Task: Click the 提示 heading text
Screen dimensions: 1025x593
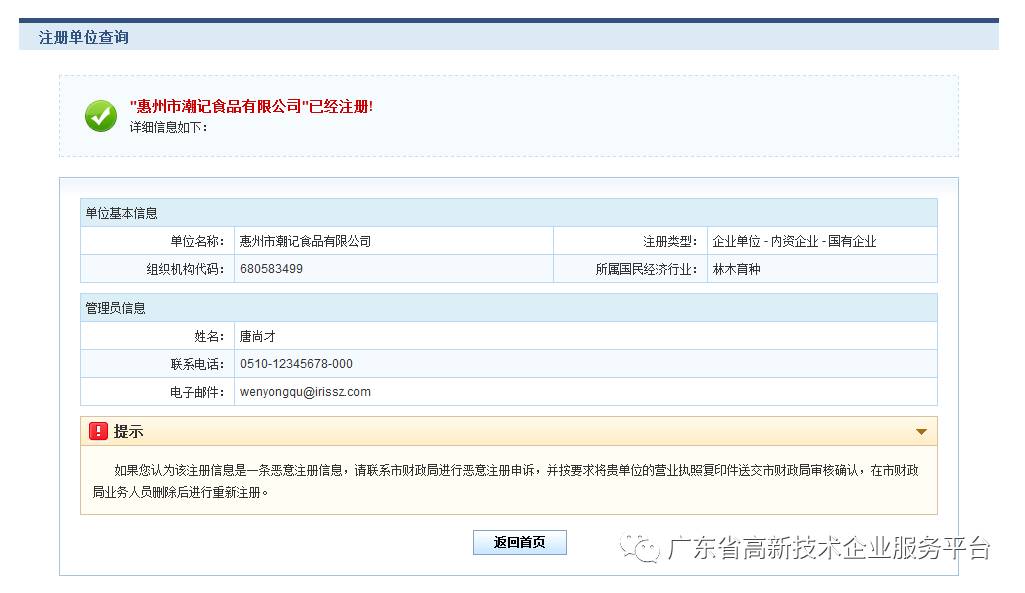Action: pyautogui.click(x=129, y=431)
